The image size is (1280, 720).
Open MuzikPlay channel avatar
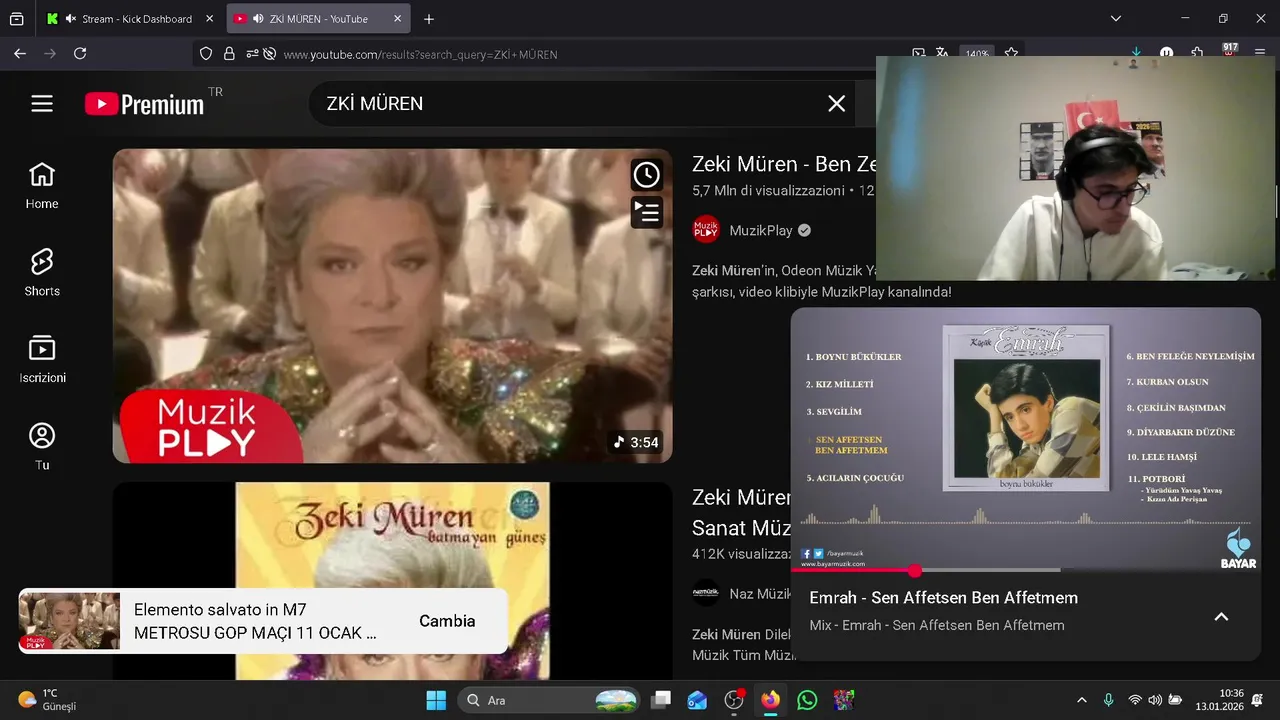point(707,230)
